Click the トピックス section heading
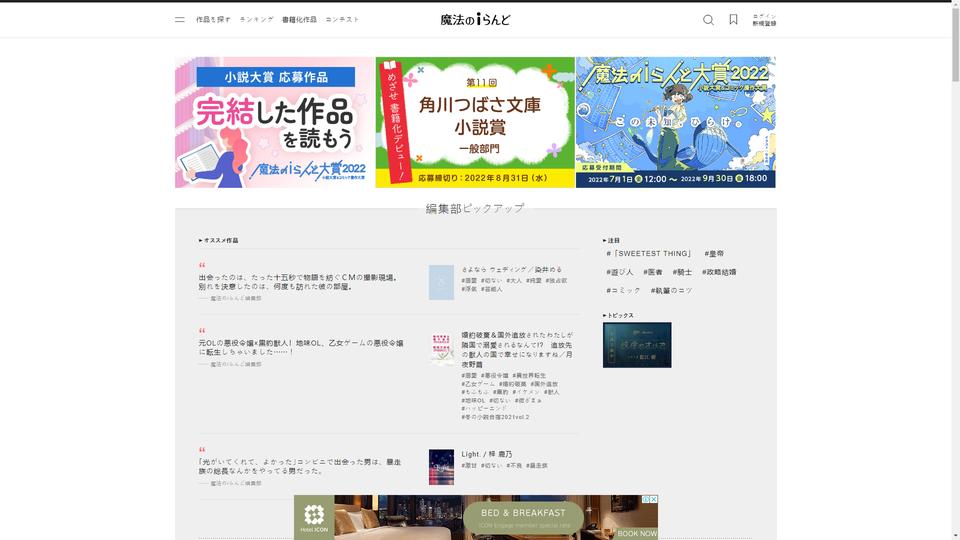This screenshot has height=540, width=960. [618, 315]
